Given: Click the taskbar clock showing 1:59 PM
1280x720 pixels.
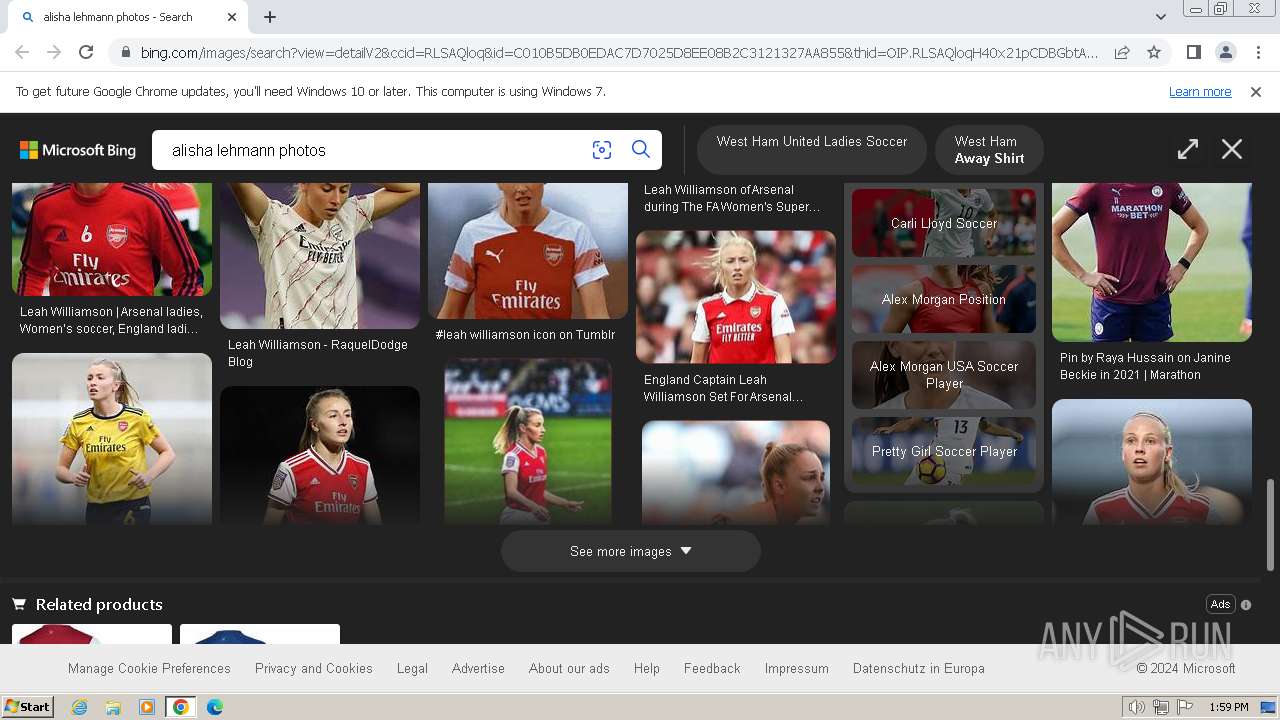Looking at the screenshot, I should pos(1229,707).
